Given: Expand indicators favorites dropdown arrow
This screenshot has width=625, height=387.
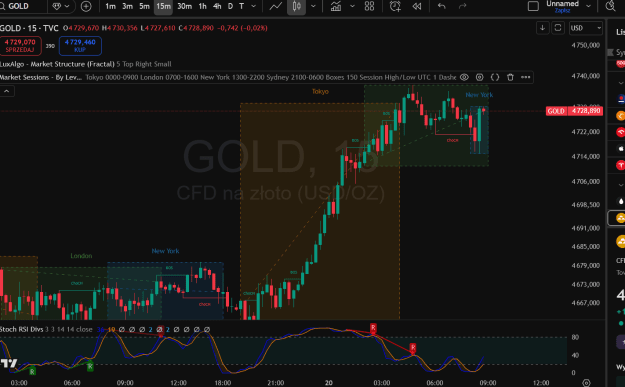Looking at the screenshot, I should (x=352, y=6).
